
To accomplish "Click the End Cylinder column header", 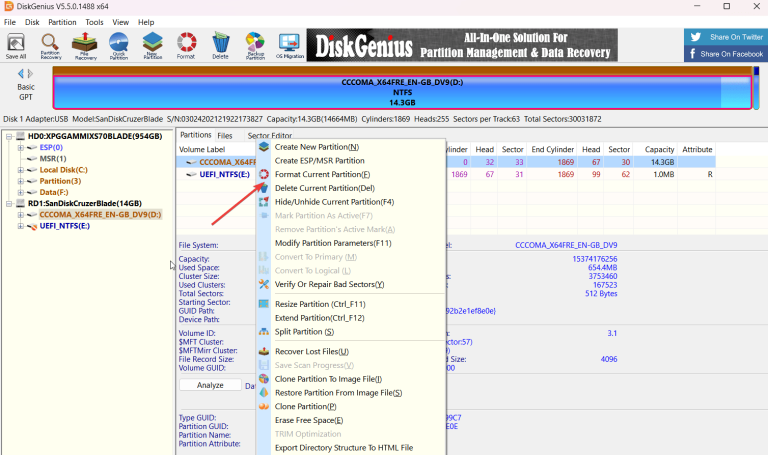I will (552, 149).
